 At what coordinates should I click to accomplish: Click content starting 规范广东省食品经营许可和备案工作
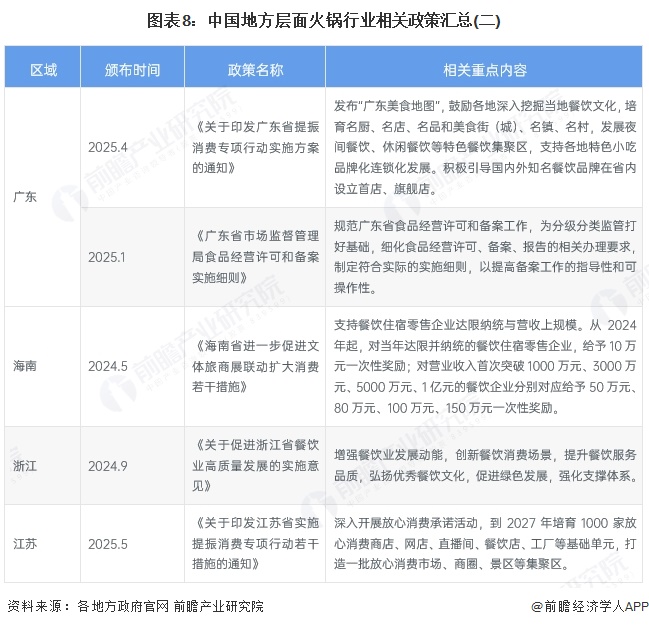[485, 257]
